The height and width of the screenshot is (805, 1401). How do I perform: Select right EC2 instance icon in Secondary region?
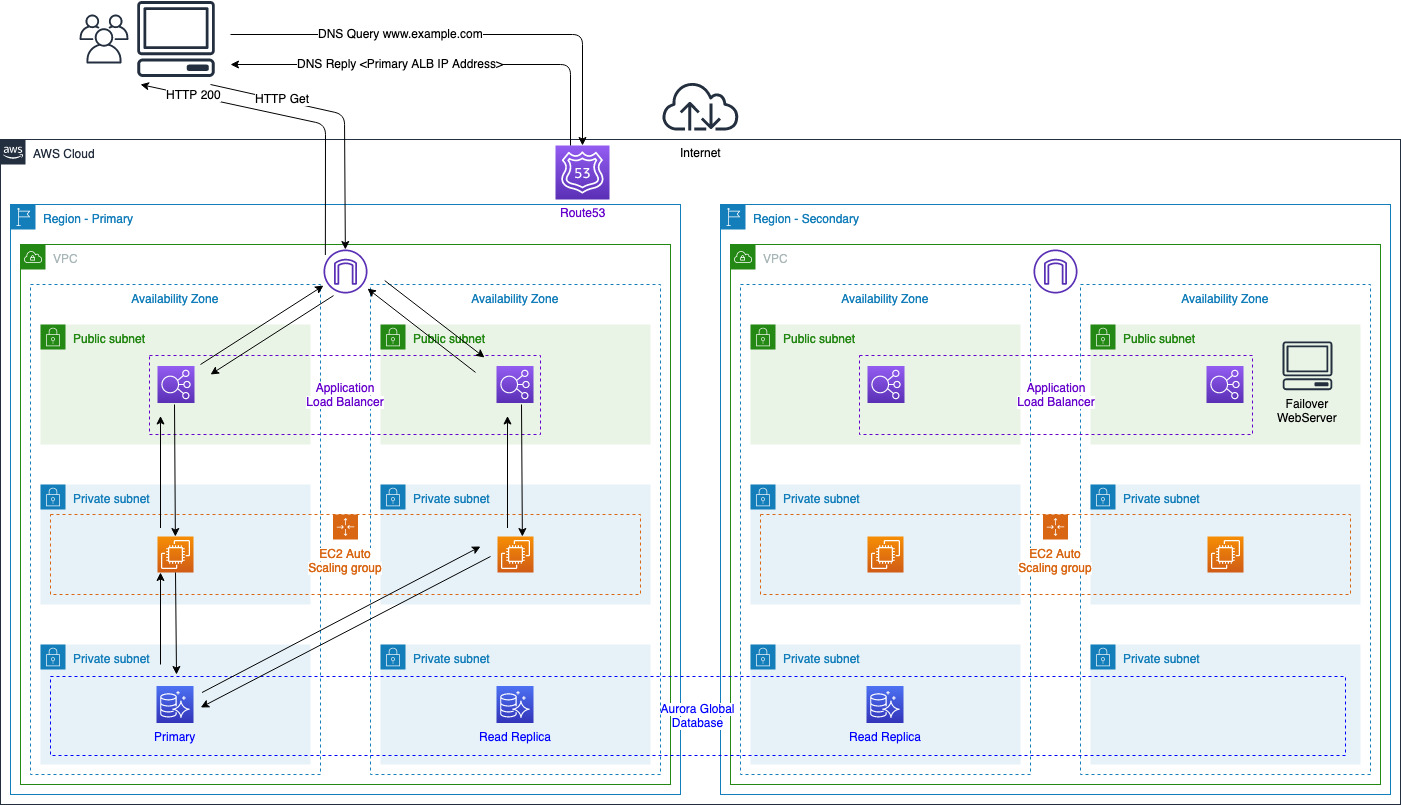(1225, 554)
